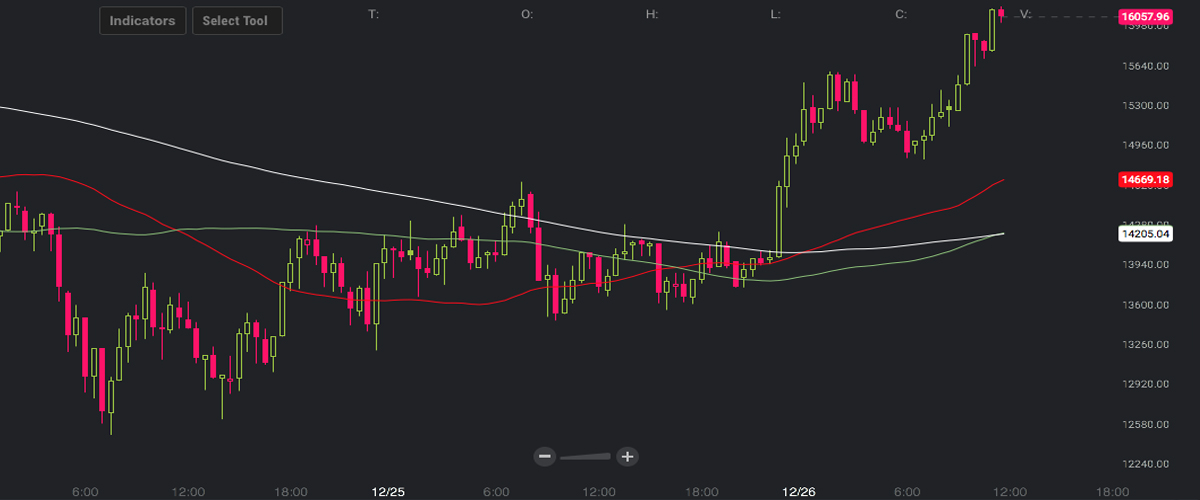This screenshot has width=1200, height=500.
Task: Click the O: open readout label
Action: pyautogui.click(x=527, y=14)
